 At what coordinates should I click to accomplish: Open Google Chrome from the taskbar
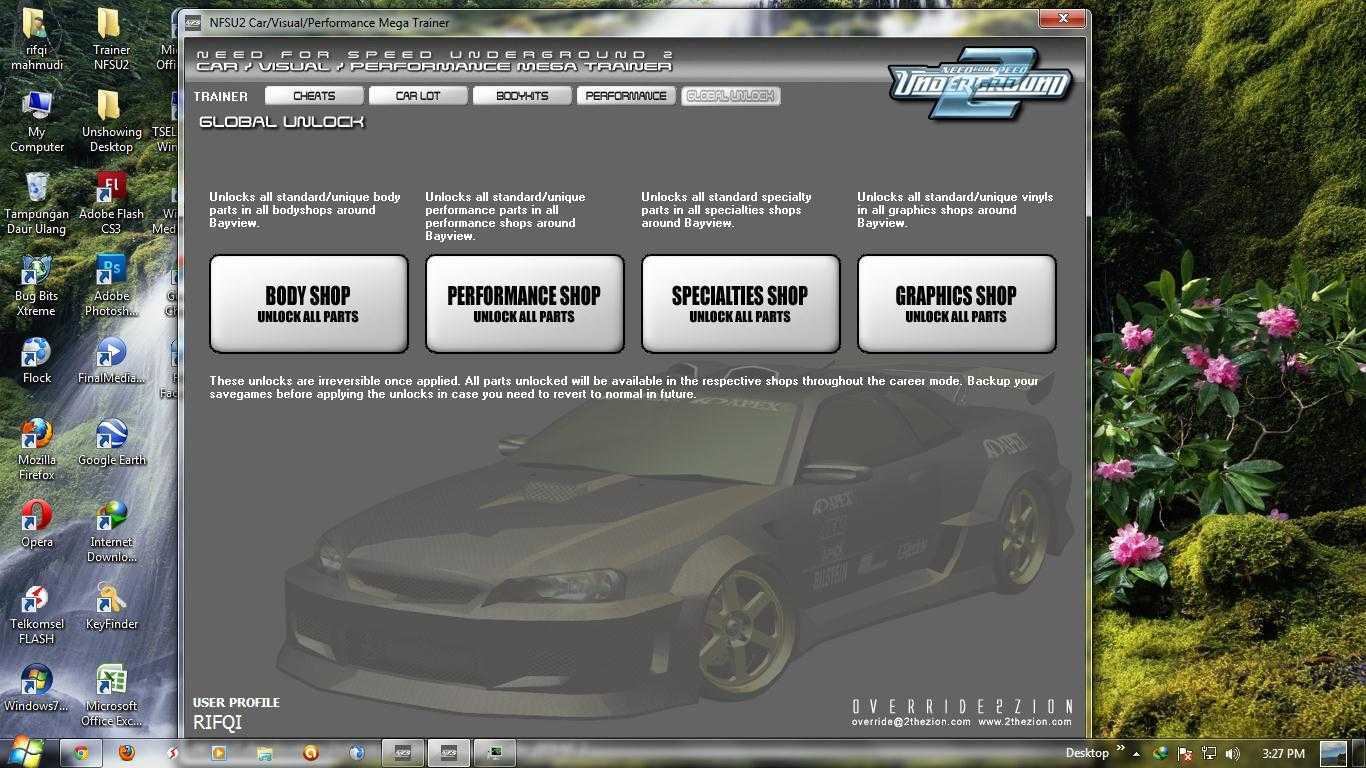point(80,753)
